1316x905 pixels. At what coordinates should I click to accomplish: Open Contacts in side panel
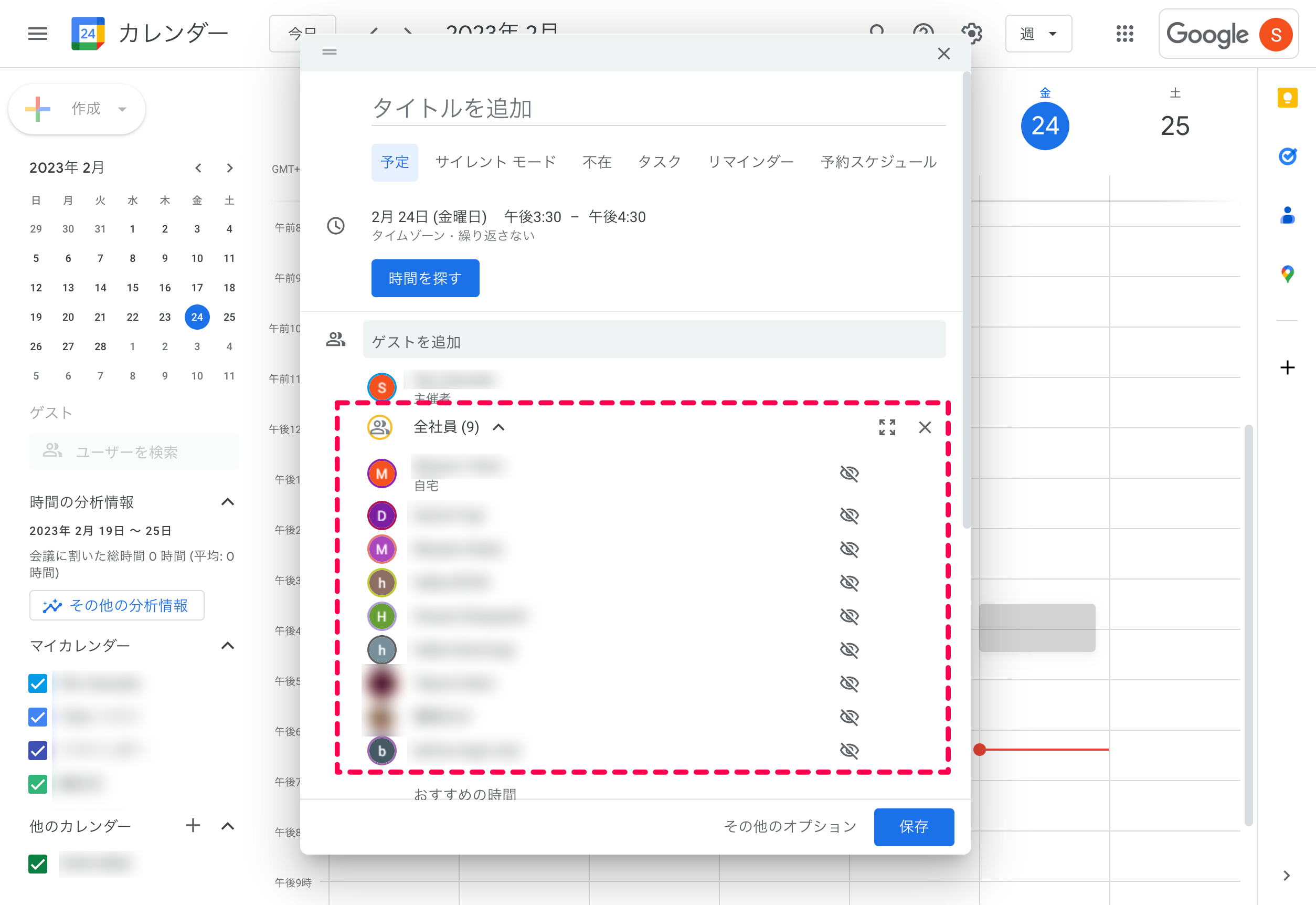point(1287,215)
